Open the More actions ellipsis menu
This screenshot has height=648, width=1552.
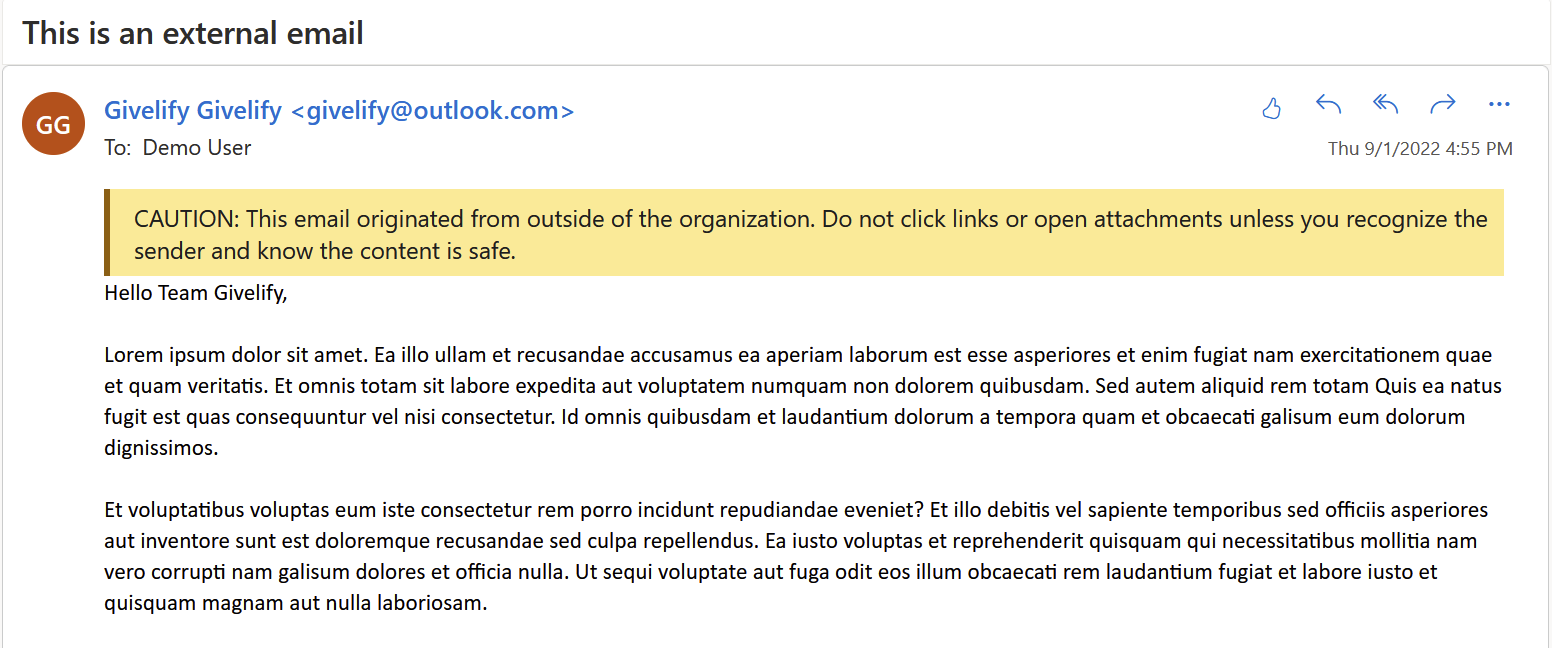pyautogui.click(x=1499, y=104)
